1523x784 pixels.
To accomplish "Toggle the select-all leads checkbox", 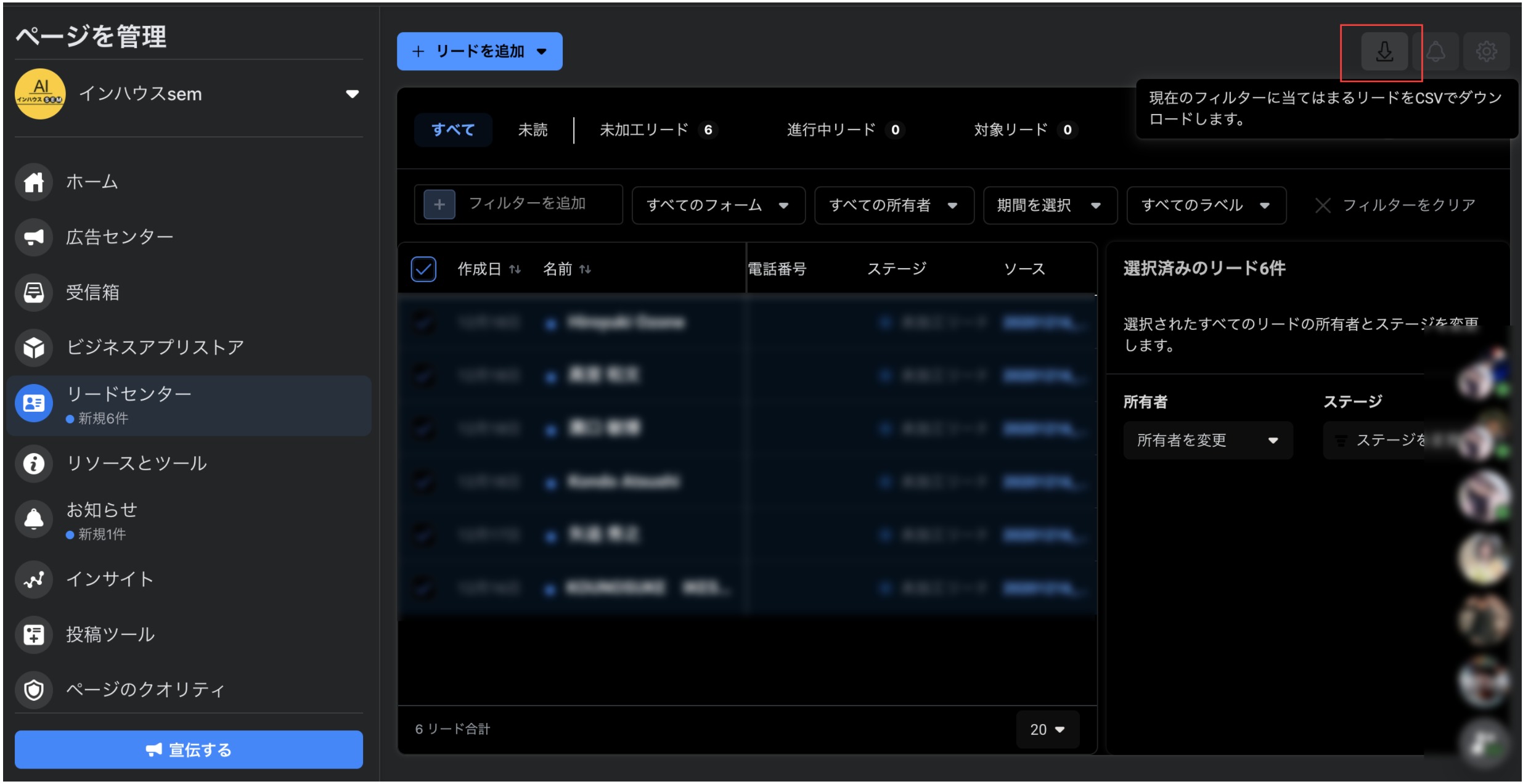I will (x=423, y=269).
